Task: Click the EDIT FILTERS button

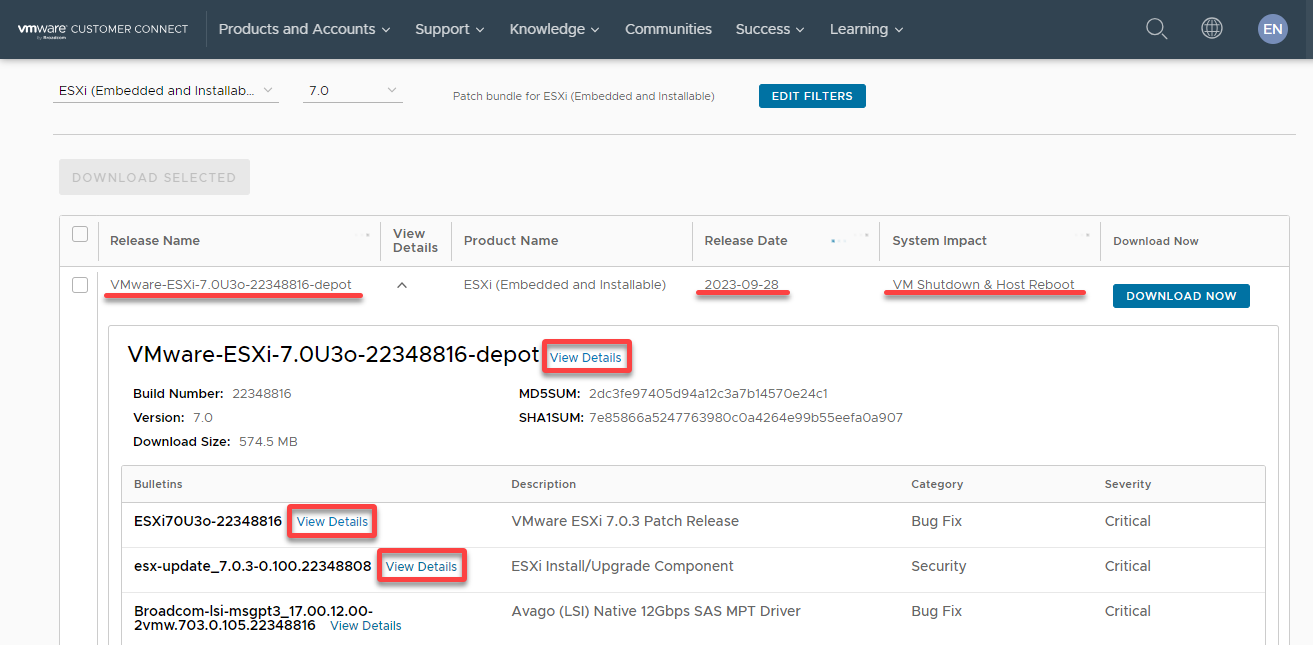Action: 812,96
